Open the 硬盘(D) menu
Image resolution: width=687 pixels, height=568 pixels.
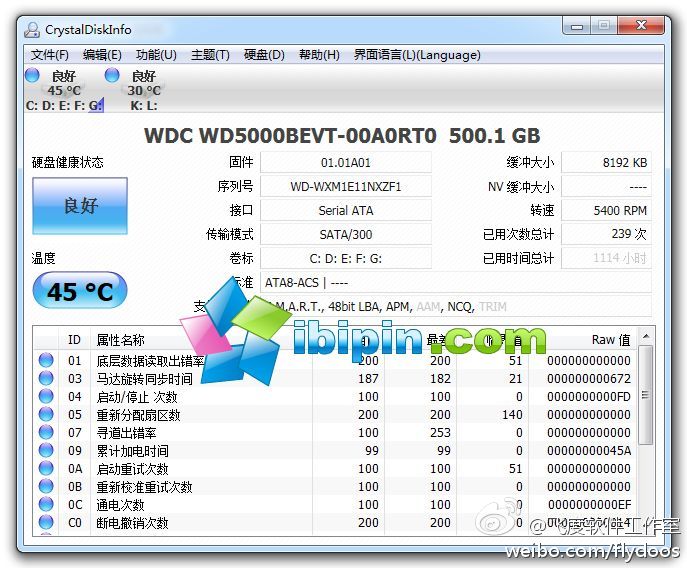point(264,55)
